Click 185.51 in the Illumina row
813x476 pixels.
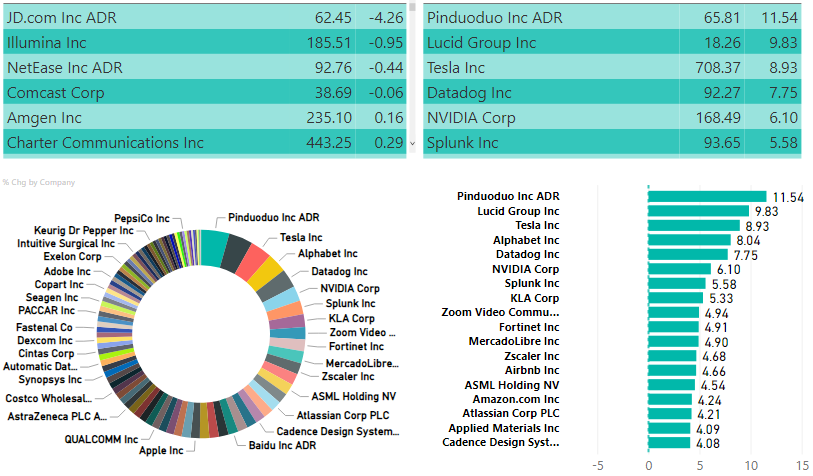(329, 43)
